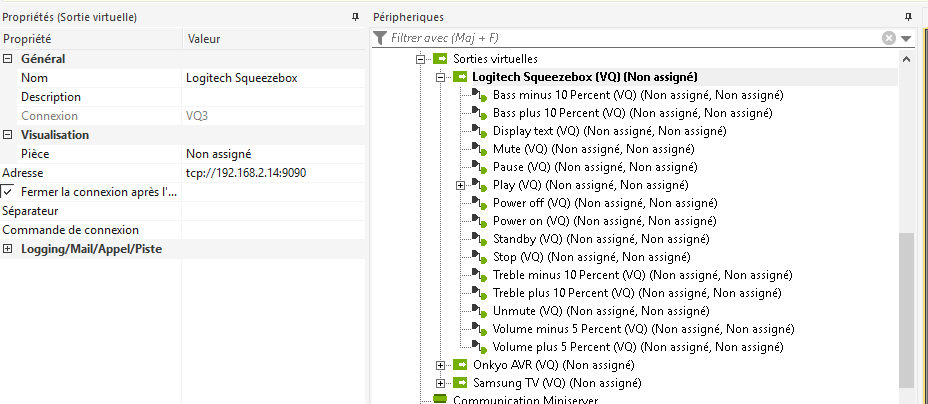The image size is (928, 404).
Task: Click the Logitech Squeezebox virtual output icon
Action: [460, 77]
